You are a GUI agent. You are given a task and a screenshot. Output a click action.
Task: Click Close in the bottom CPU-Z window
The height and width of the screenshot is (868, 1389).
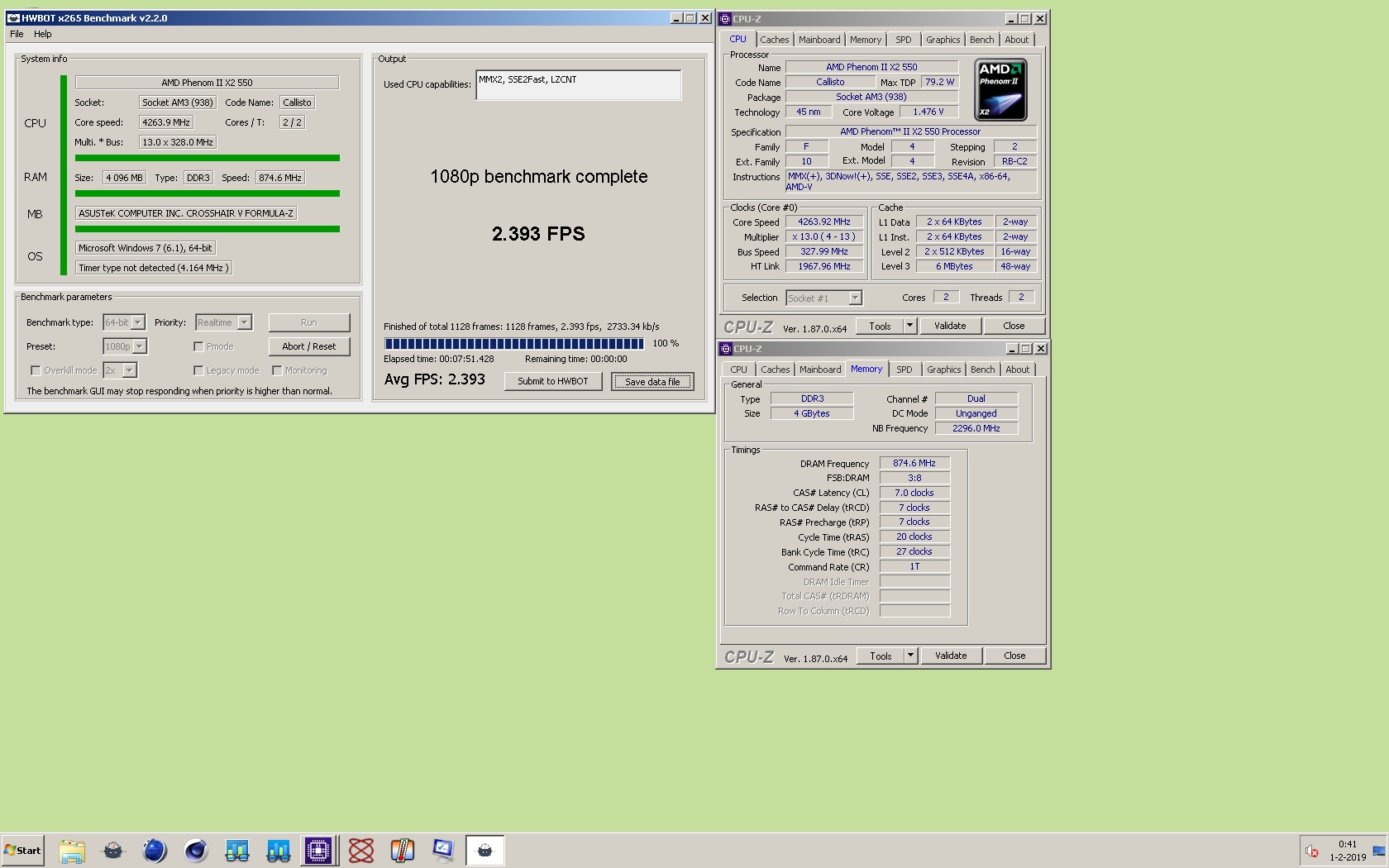coord(1014,656)
